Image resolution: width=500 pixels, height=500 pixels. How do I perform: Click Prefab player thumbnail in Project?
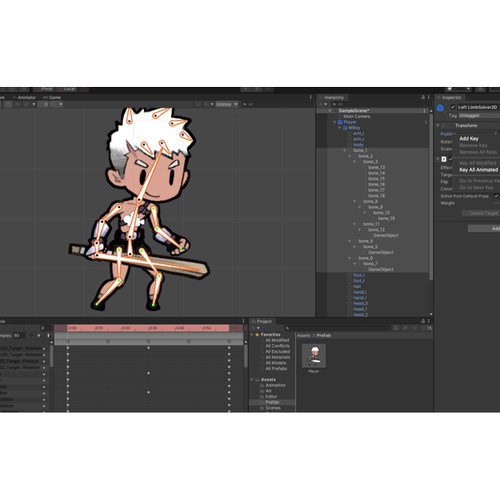[314, 356]
